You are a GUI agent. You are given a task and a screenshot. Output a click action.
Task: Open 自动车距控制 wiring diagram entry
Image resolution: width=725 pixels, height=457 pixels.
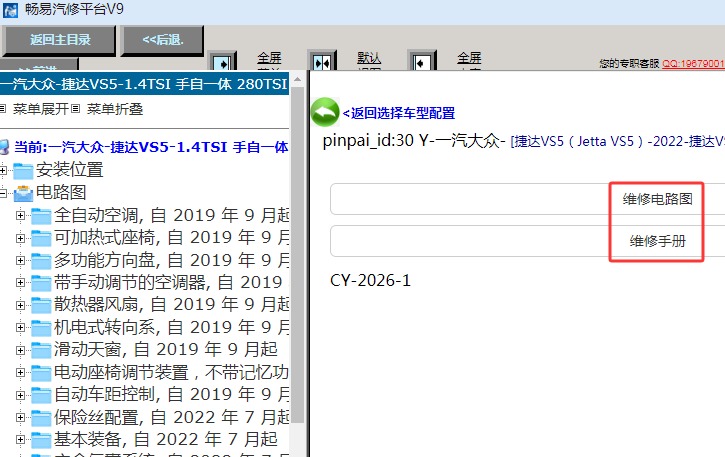click(172, 394)
